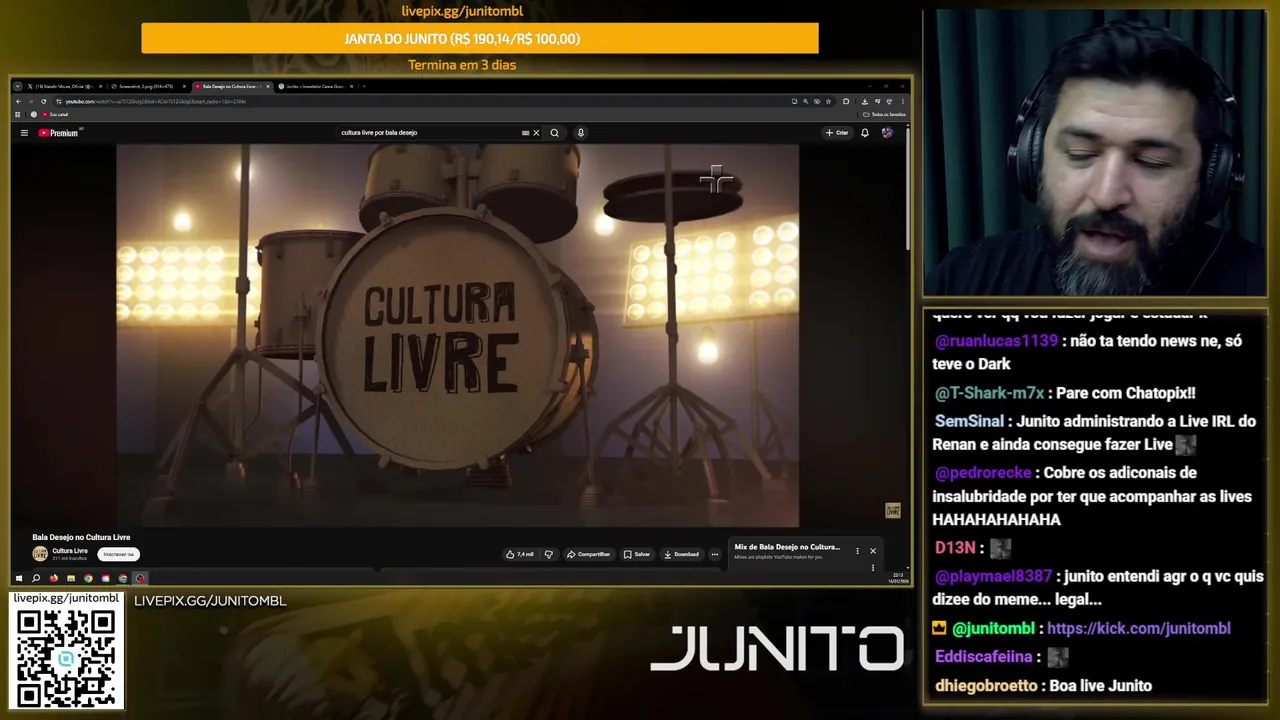The image size is (1280, 720).
Task: Click the taskbar clock
Action: pyautogui.click(x=897, y=578)
